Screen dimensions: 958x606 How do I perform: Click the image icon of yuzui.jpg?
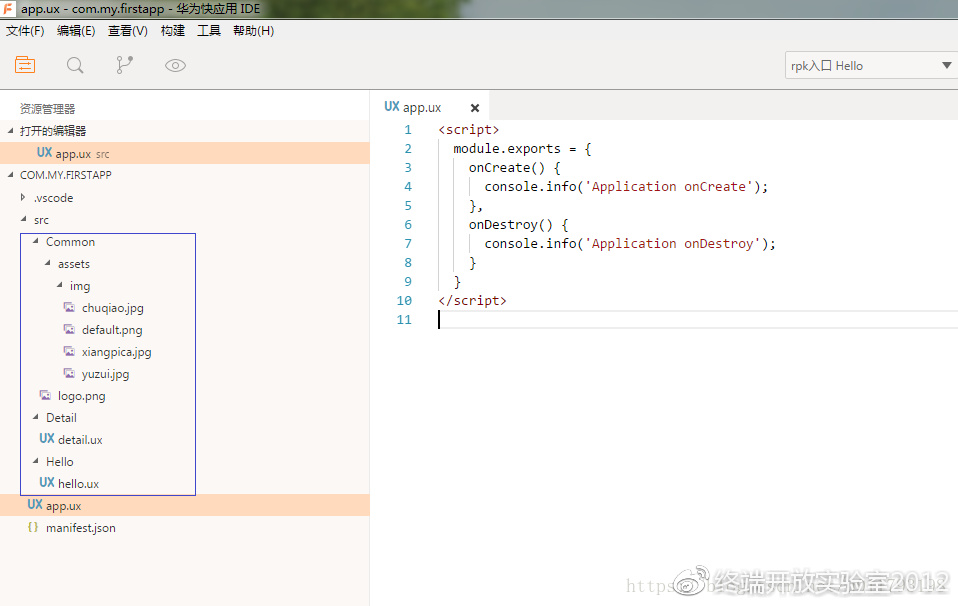coord(70,373)
